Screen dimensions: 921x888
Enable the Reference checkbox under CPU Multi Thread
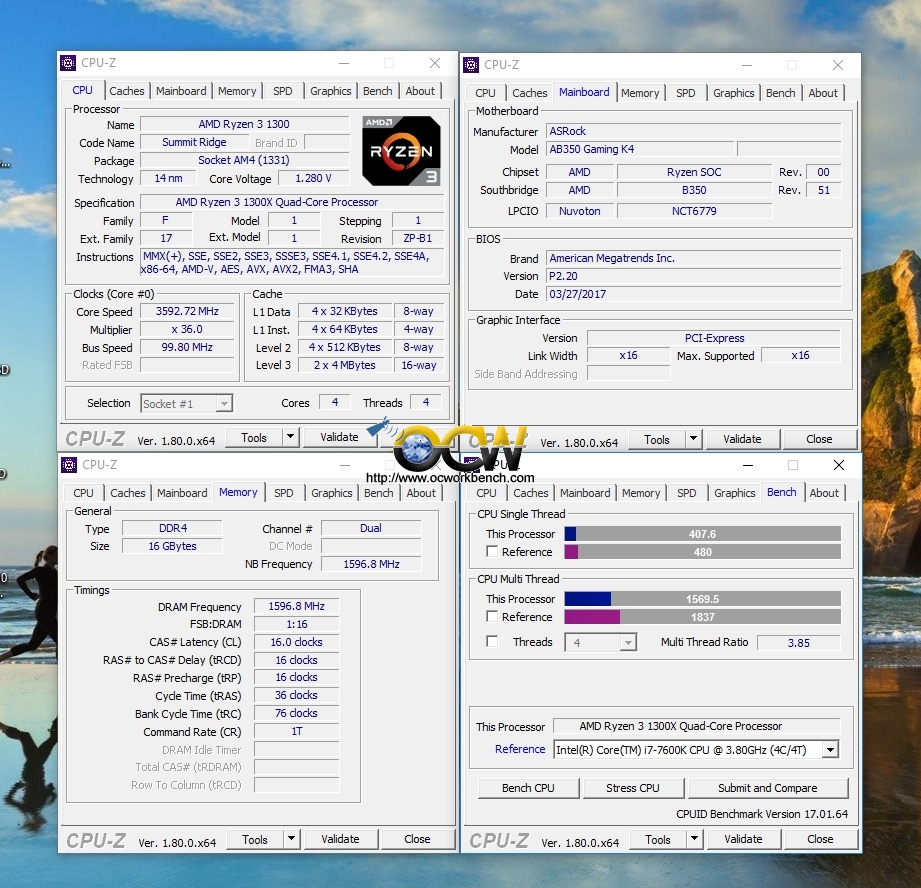click(492, 617)
